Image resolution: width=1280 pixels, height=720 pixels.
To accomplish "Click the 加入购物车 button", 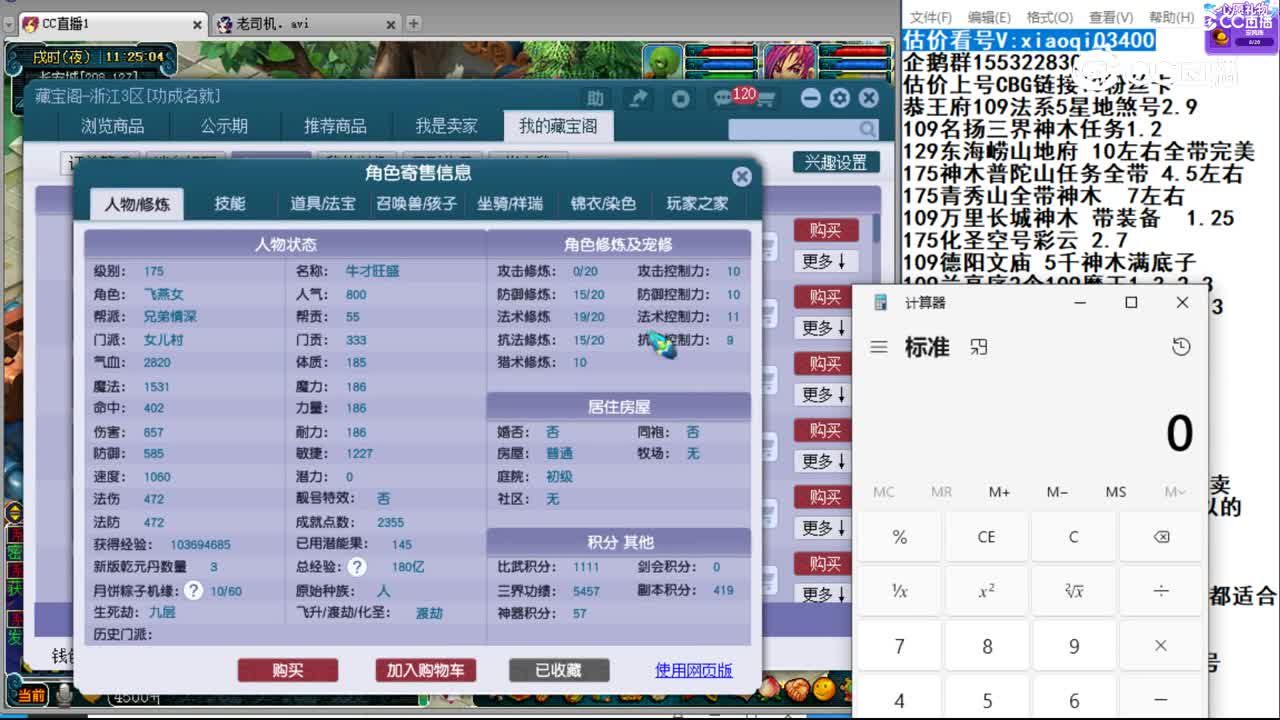I will point(426,670).
